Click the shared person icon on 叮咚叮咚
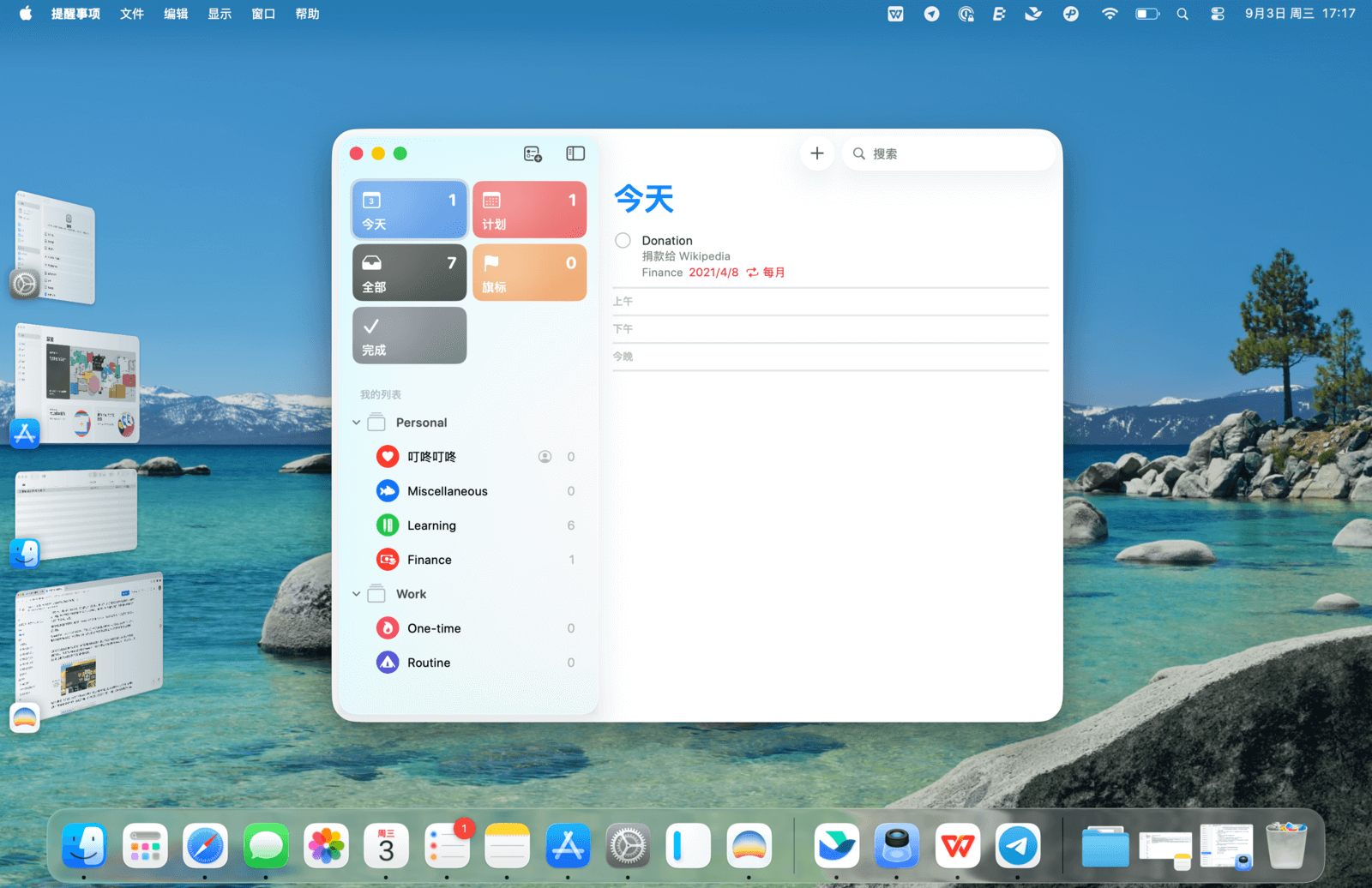 545,457
